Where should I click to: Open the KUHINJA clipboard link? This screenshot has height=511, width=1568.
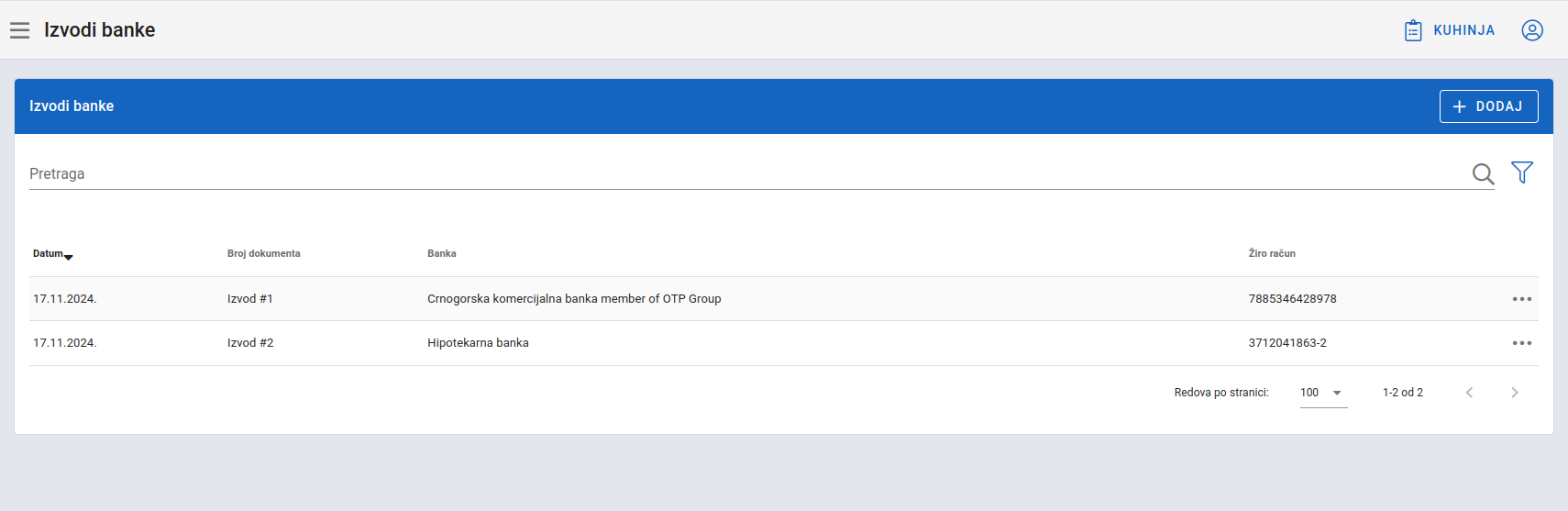1450,30
